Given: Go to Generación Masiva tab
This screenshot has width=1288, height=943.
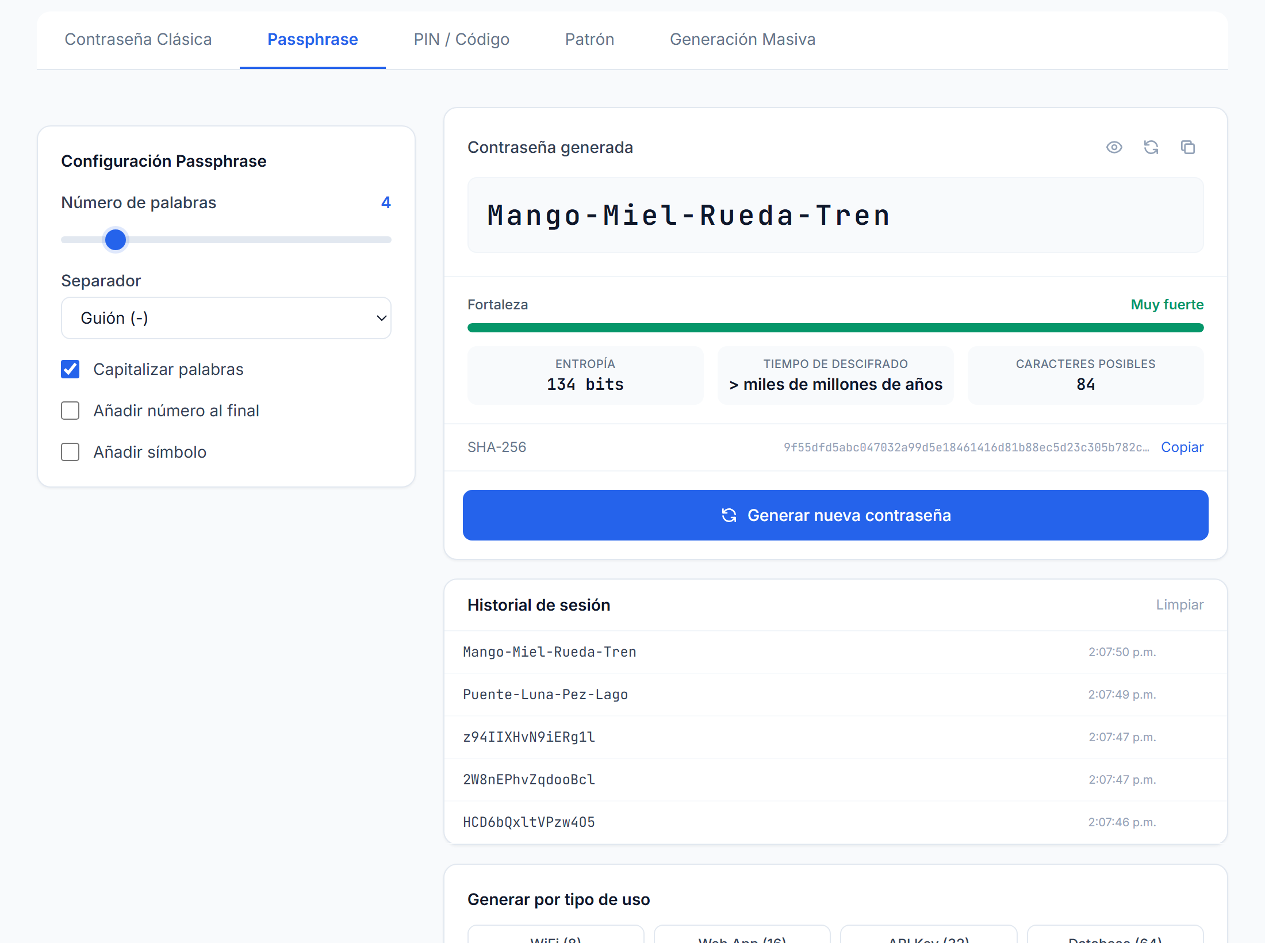Looking at the screenshot, I should pos(742,39).
